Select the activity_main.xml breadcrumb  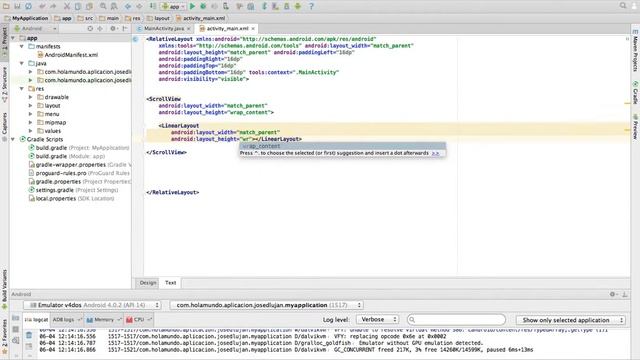[200, 18]
